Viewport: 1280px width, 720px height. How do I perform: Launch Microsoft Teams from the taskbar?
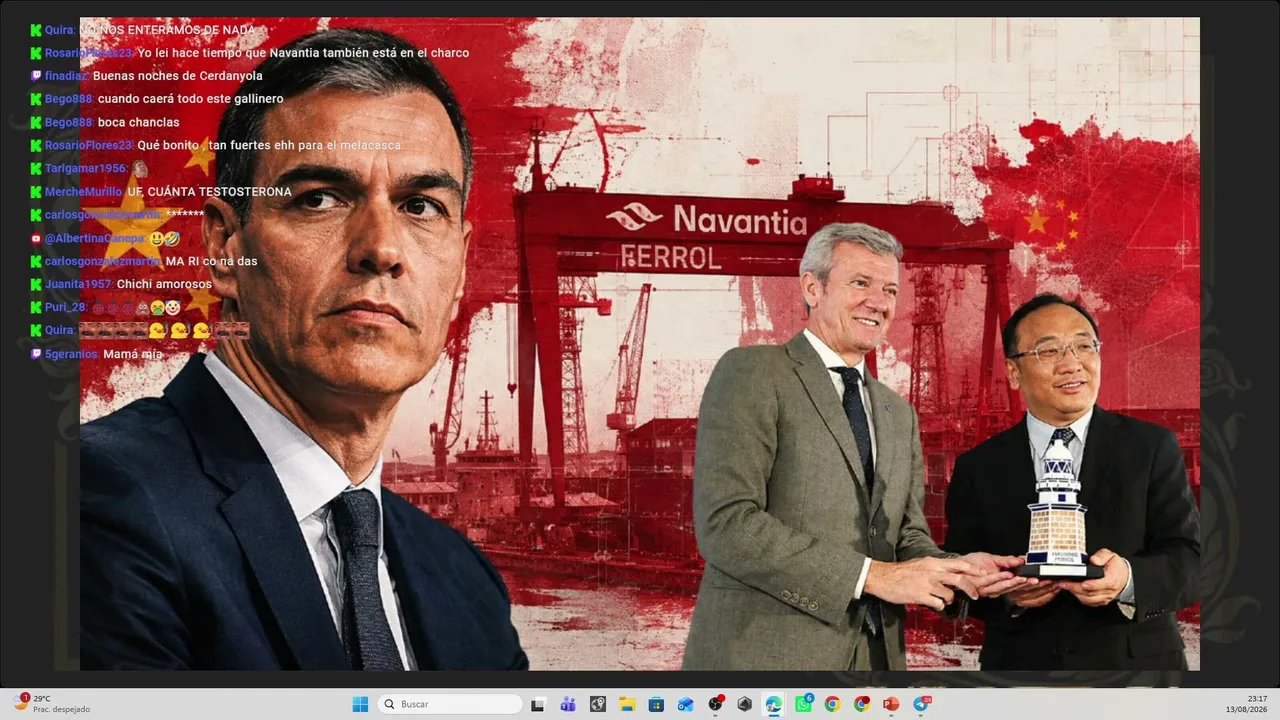(x=568, y=704)
